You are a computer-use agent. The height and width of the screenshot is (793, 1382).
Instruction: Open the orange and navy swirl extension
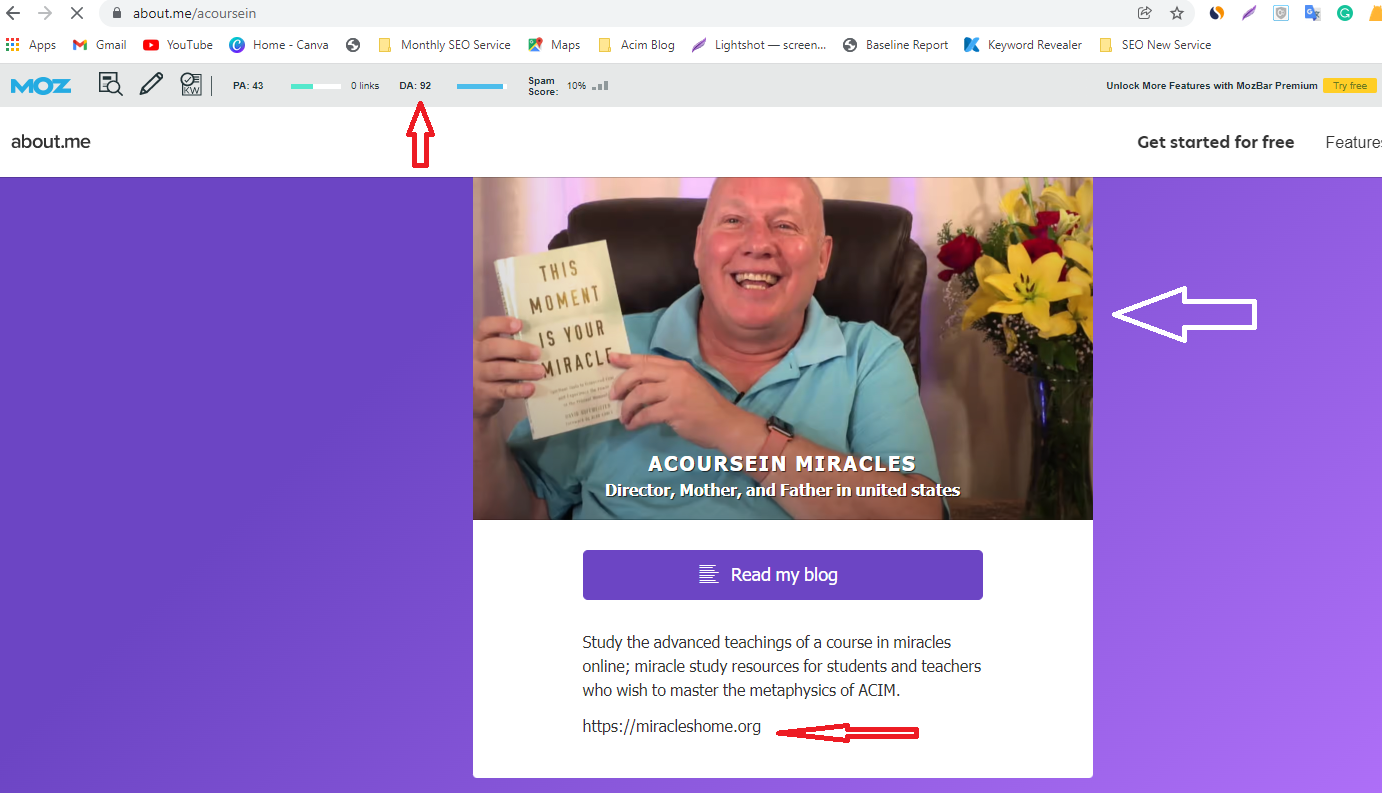1217,14
